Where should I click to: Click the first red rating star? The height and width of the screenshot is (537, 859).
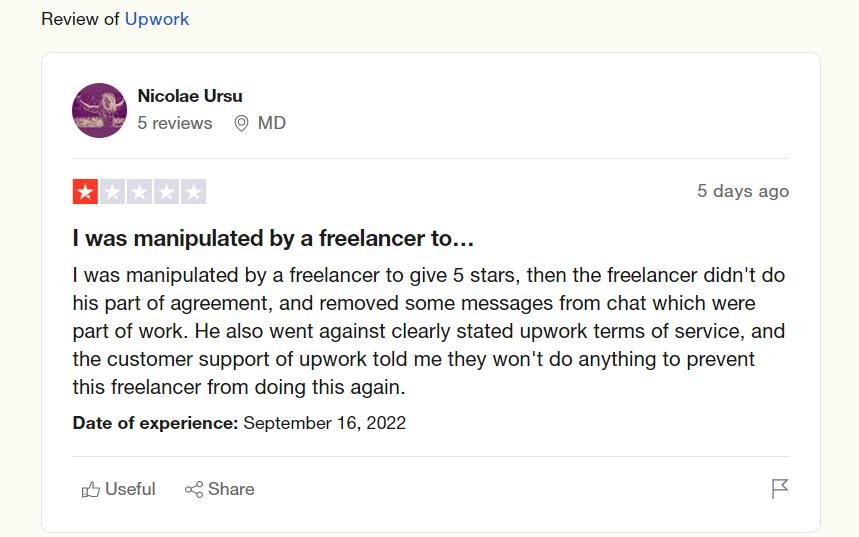coord(85,192)
